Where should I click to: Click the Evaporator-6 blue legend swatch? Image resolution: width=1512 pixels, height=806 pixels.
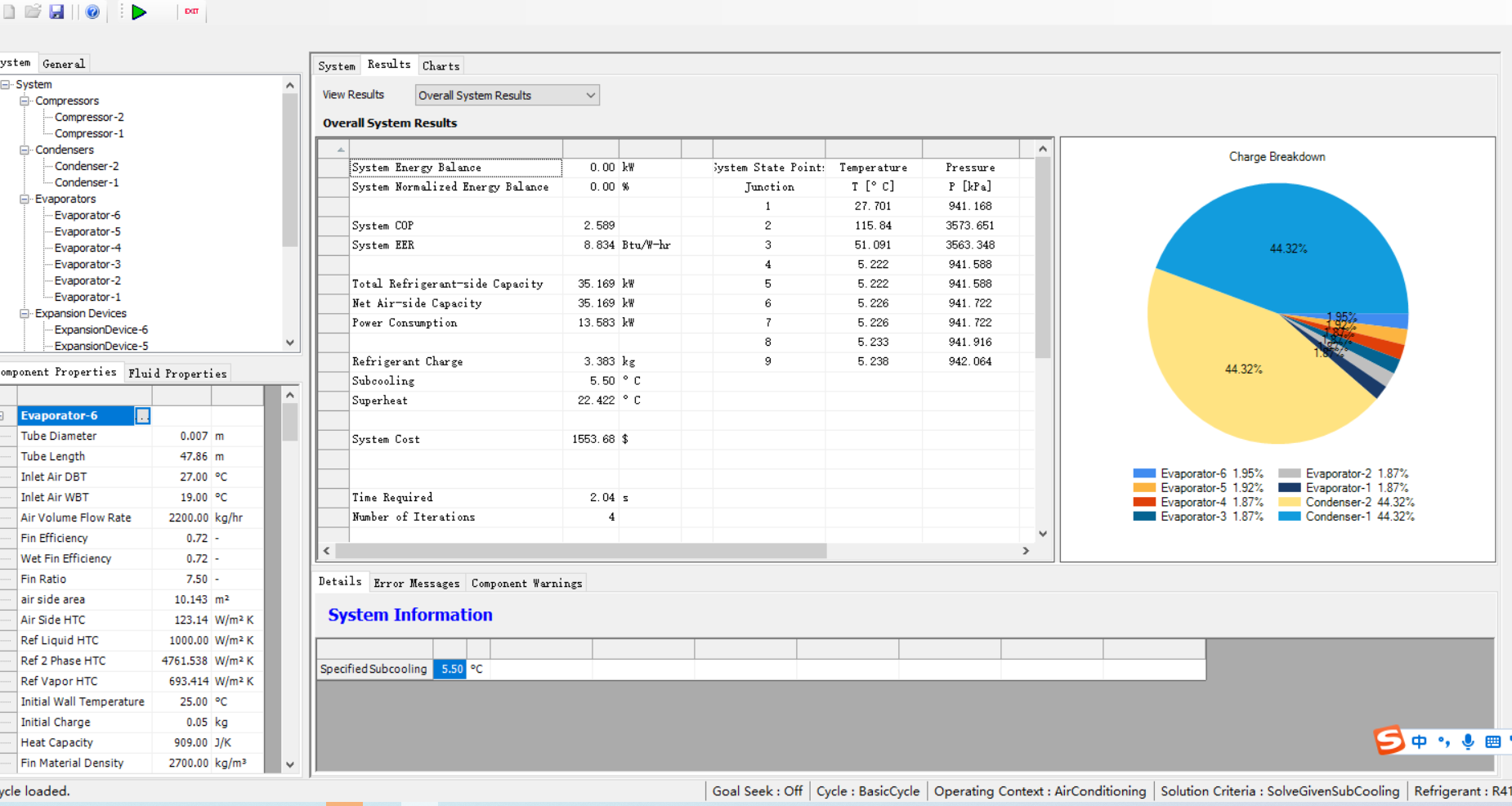tap(1144, 473)
